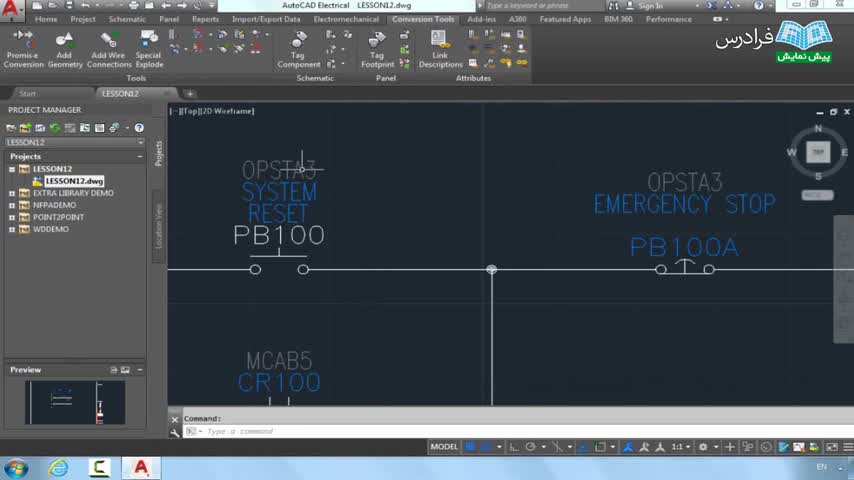This screenshot has height=480, width=854.
Task: Click Open Project icon in Project Manager
Action: tap(11, 127)
